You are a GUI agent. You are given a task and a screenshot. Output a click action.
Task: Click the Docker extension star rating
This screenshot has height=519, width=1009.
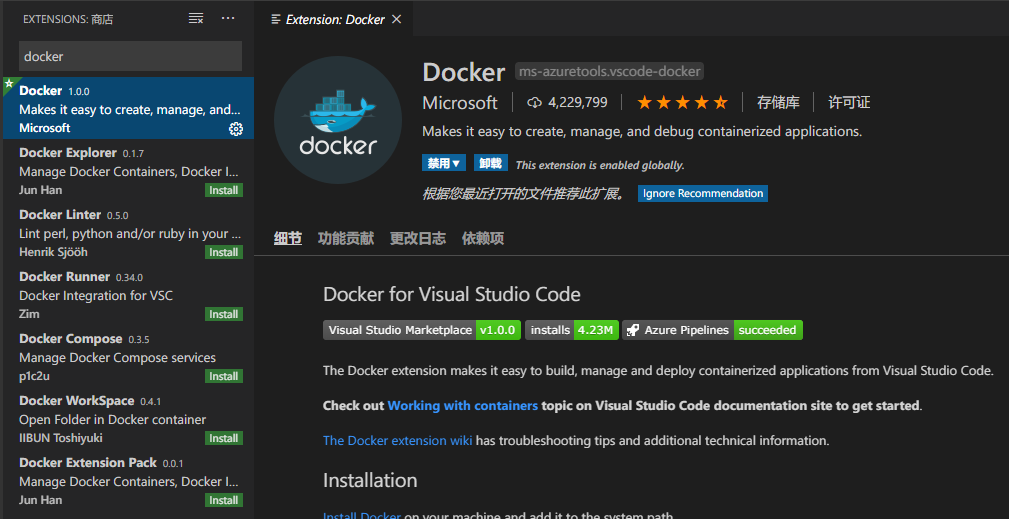click(682, 102)
